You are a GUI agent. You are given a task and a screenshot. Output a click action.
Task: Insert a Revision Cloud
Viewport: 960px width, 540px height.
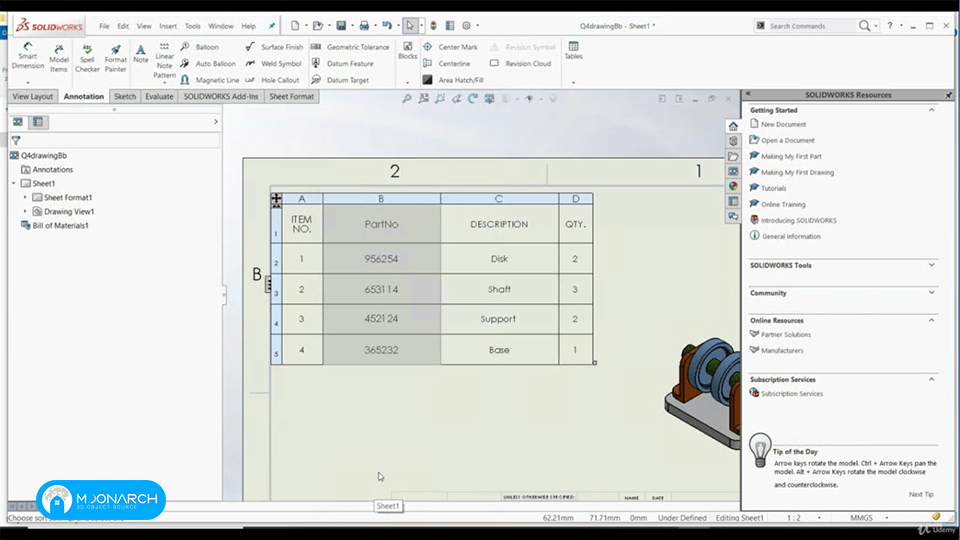point(520,64)
